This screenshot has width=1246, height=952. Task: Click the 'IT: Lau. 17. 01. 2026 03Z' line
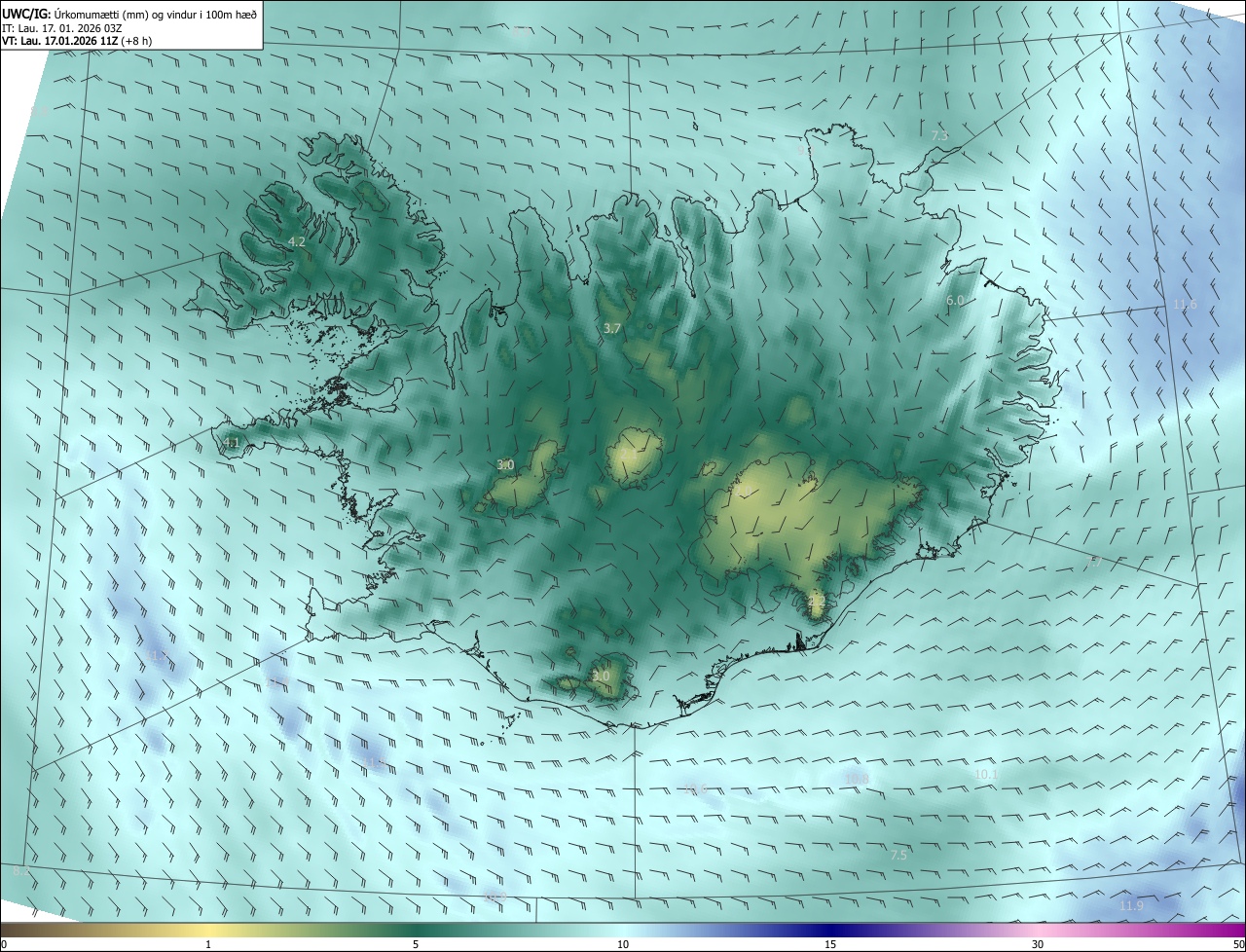(x=61, y=27)
